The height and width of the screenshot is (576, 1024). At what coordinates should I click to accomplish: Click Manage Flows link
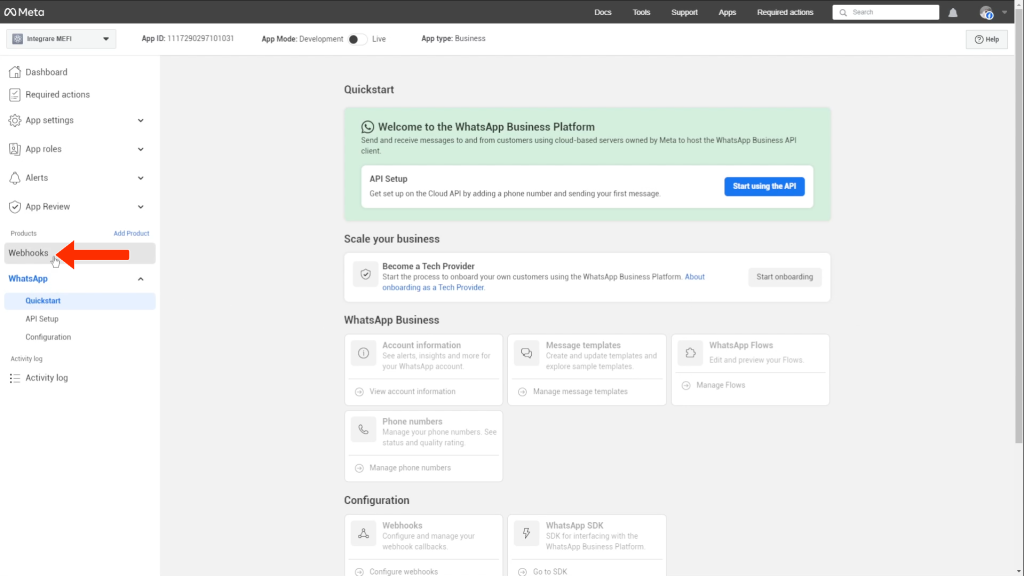[x=720, y=385]
